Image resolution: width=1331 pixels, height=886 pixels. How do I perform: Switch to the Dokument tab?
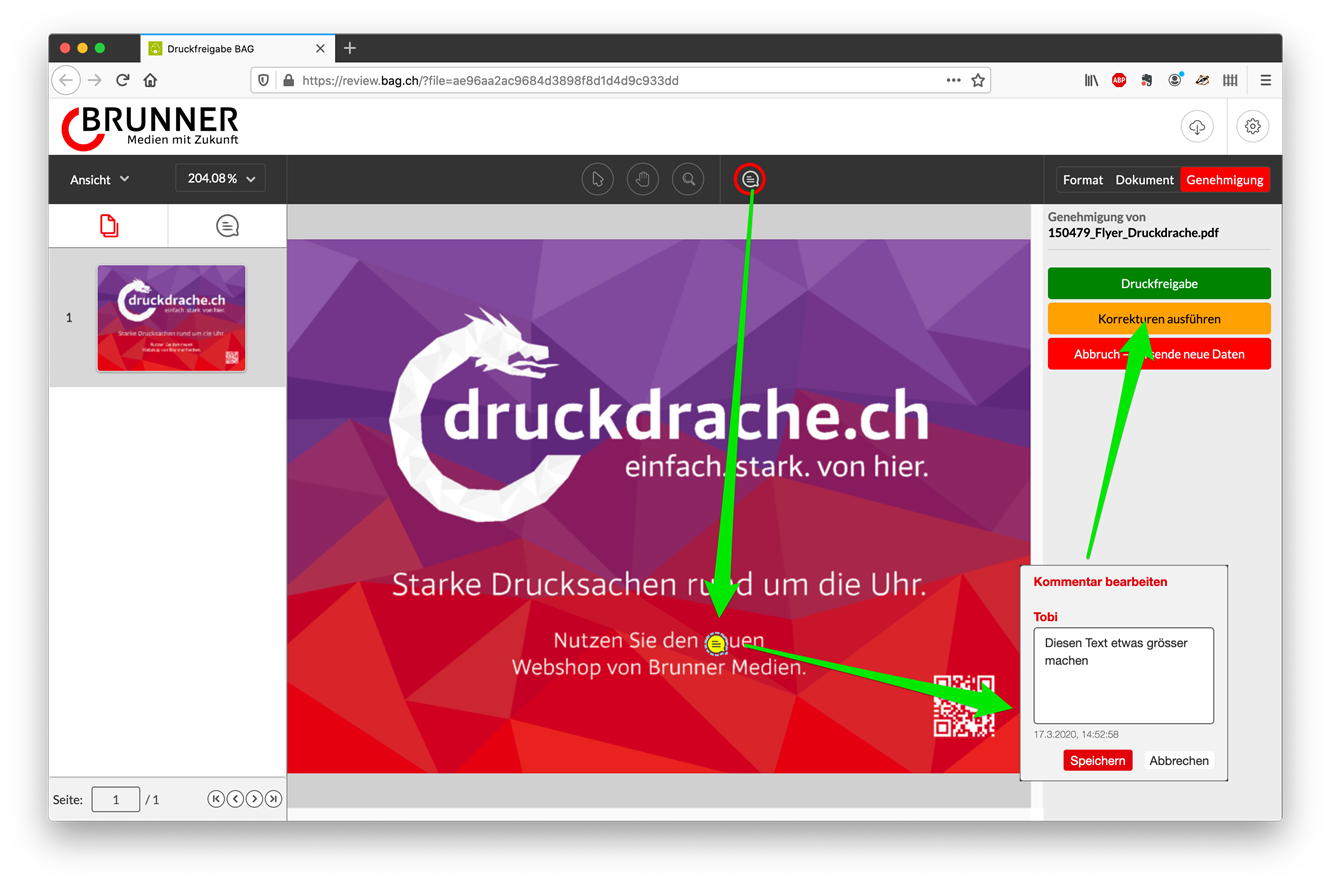pyautogui.click(x=1144, y=180)
